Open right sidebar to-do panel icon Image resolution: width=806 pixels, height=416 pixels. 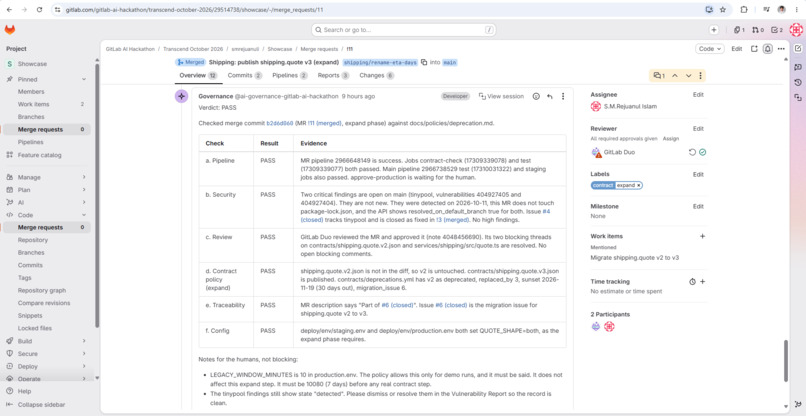pyautogui.click(x=798, y=49)
